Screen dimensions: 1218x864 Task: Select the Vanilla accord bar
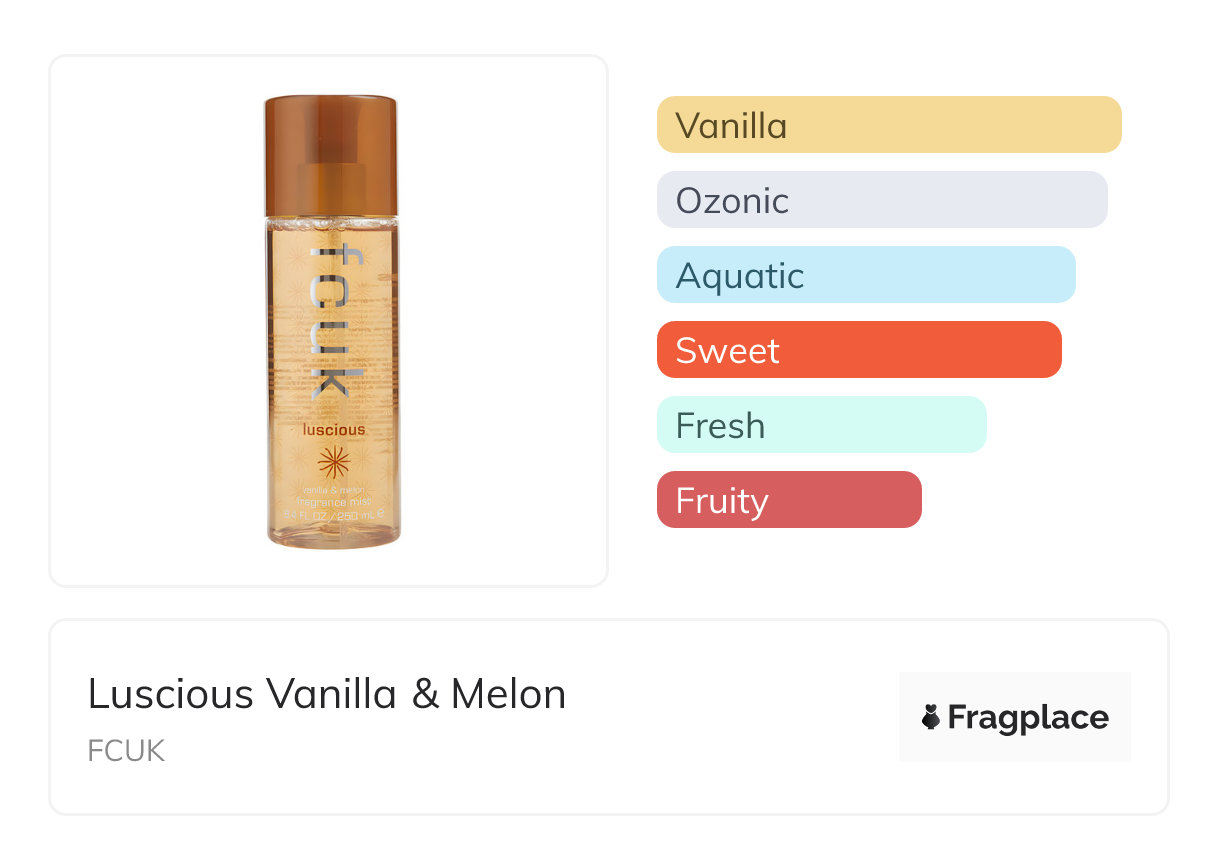pos(888,125)
